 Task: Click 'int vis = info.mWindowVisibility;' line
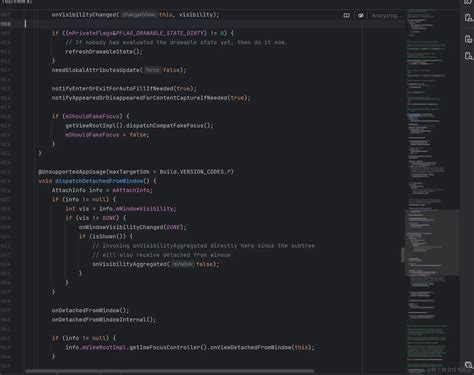(x=121, y=209)
